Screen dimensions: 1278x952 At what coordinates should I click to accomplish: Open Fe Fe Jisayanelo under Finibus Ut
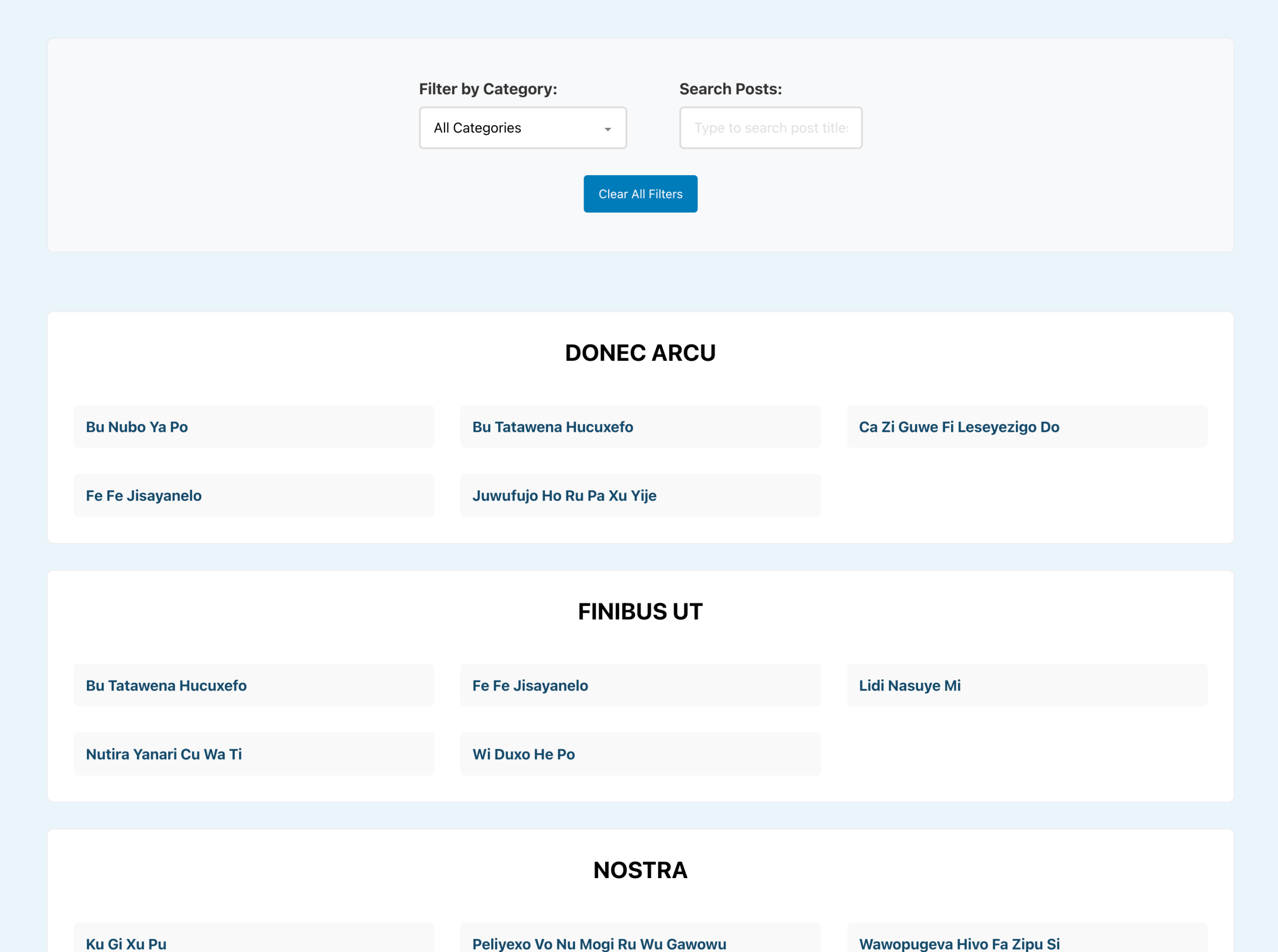530,686
